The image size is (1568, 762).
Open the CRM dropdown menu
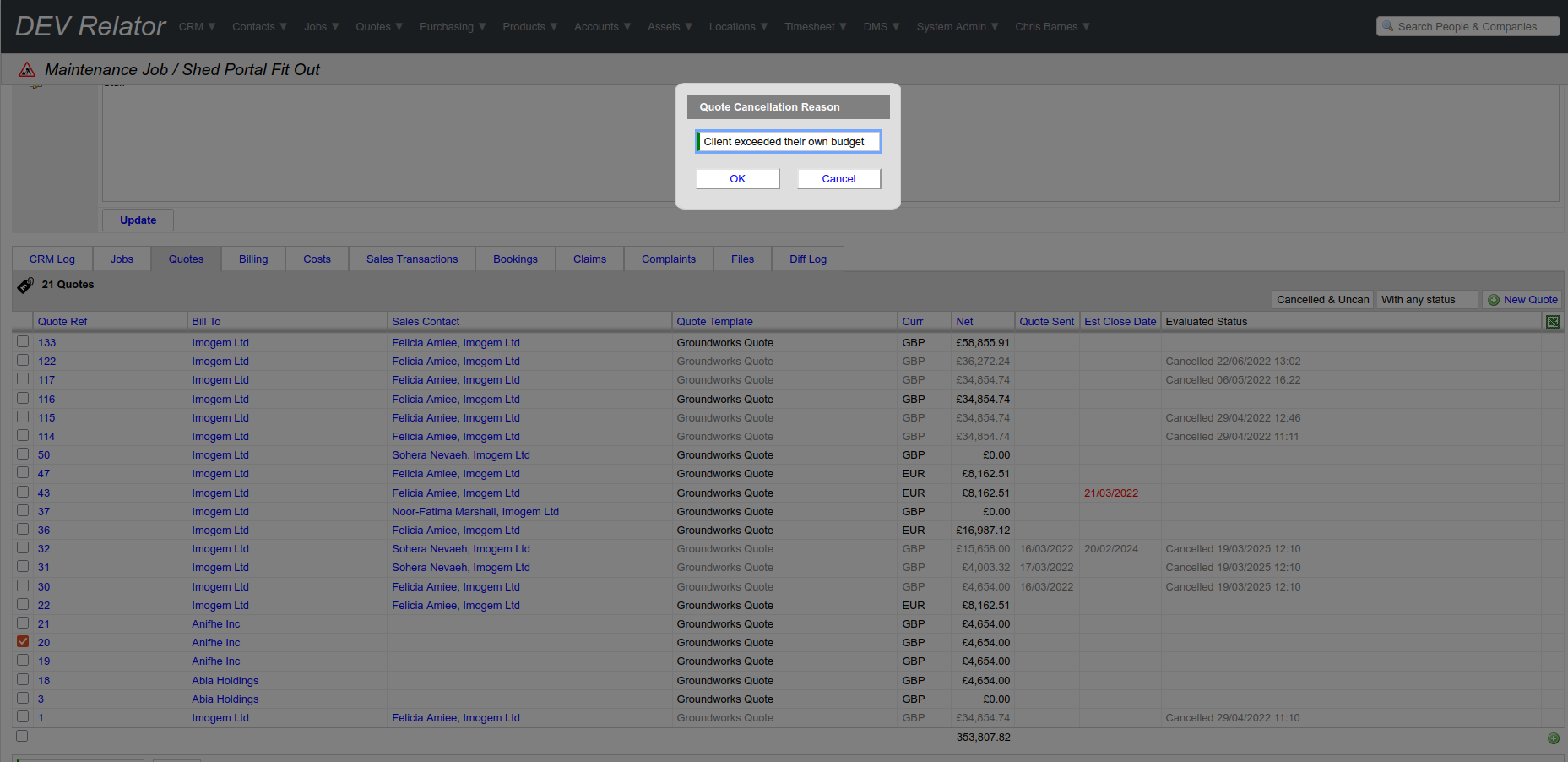pyautogui.click(x=198, y=27)
